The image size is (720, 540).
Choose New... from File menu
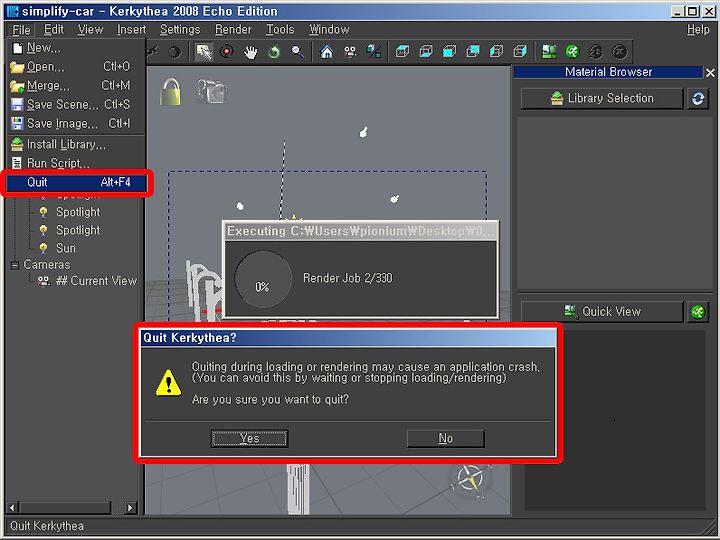pos(76,48)
